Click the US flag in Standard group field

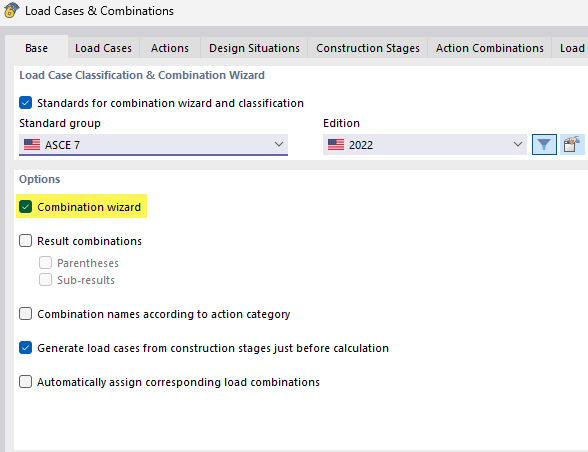tap(32, 145)
